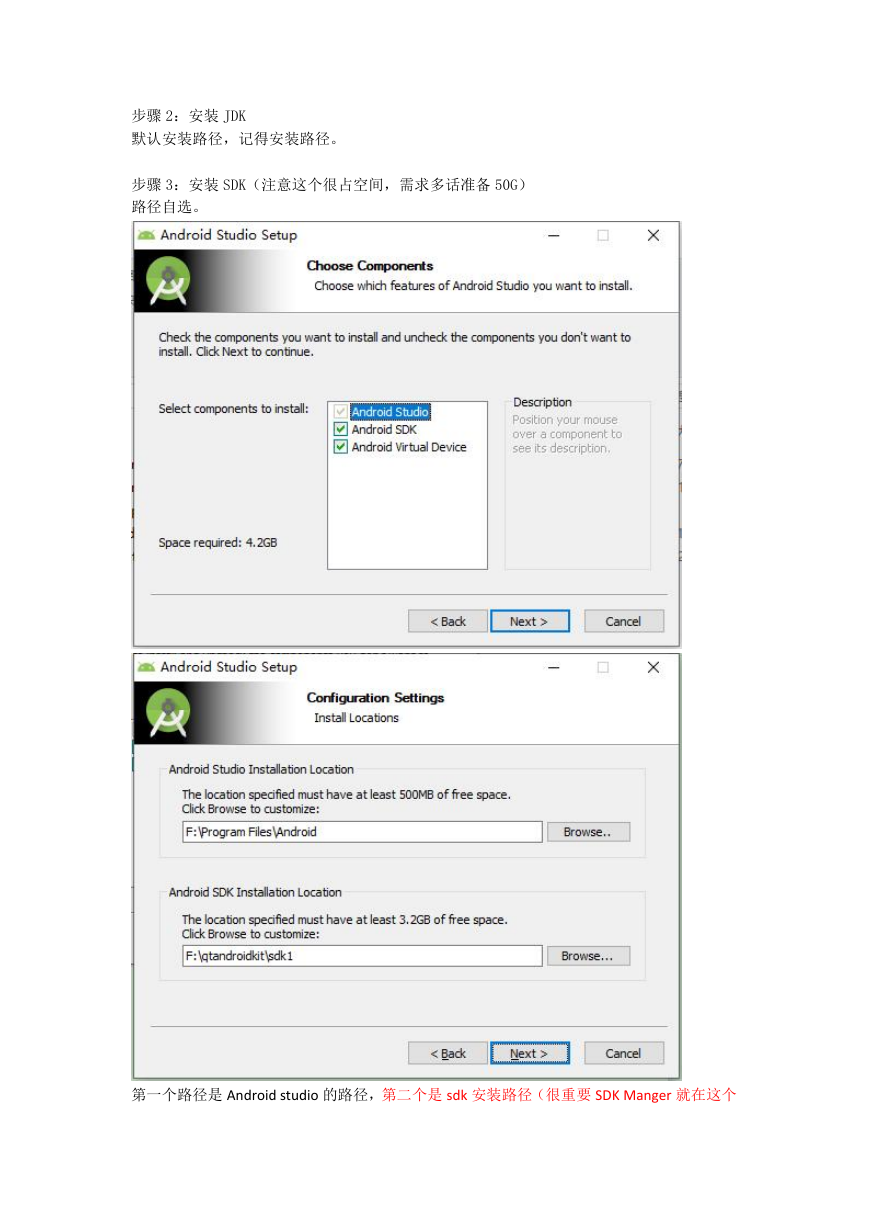Screen dimensions: 869x1228
Task: Click Android Studio logo in Choose Components header
Action: coord(168,280)
